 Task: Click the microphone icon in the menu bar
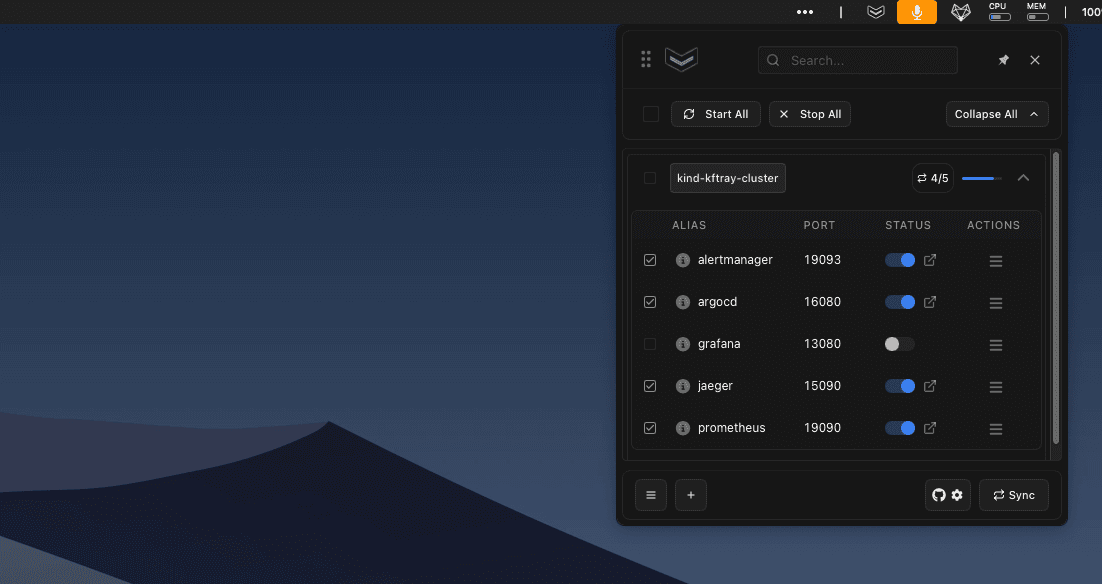(x=916, y=12)
